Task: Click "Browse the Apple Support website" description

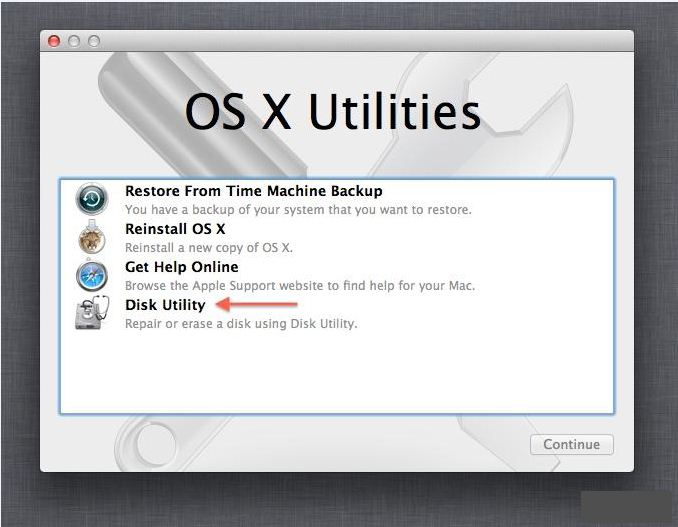Action: point(300,286)
